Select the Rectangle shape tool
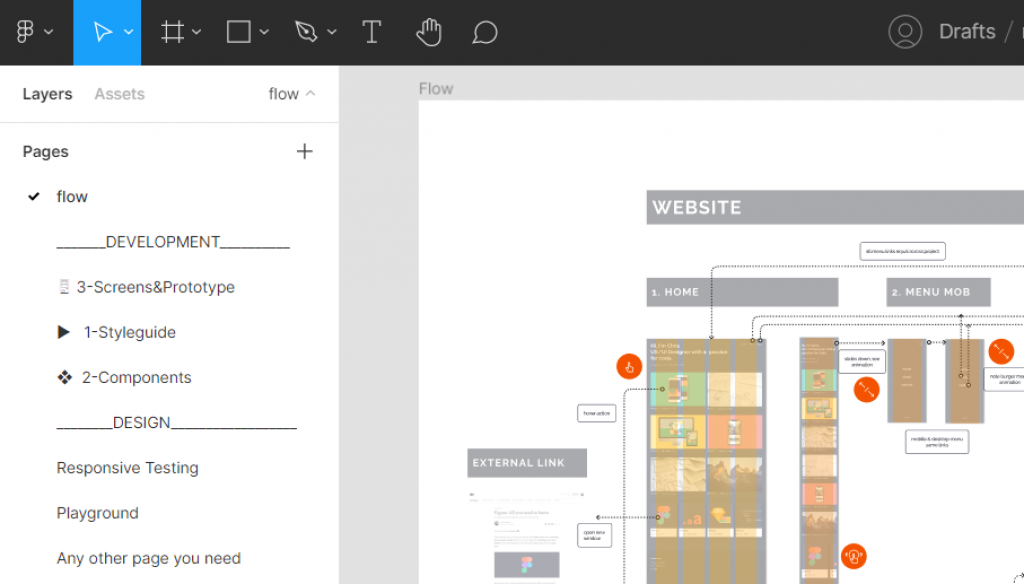Image resolution: width=1024 pixels, height=584 pixels. click(x=238, y=32)
